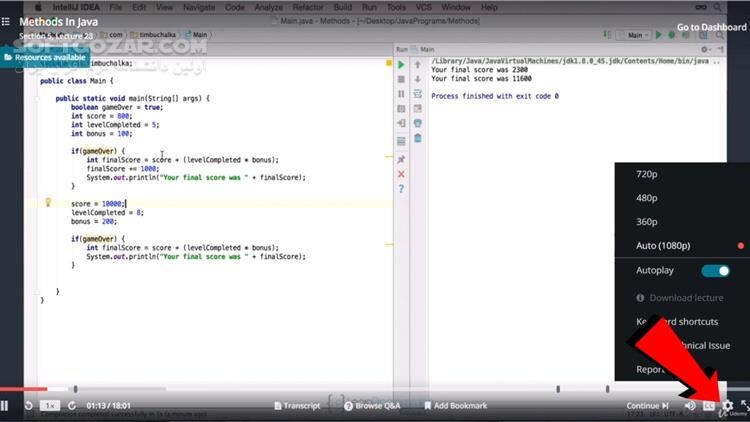Pause the lecture video
750x422 pixels.
pyautogui.click(x=5, y=406)
